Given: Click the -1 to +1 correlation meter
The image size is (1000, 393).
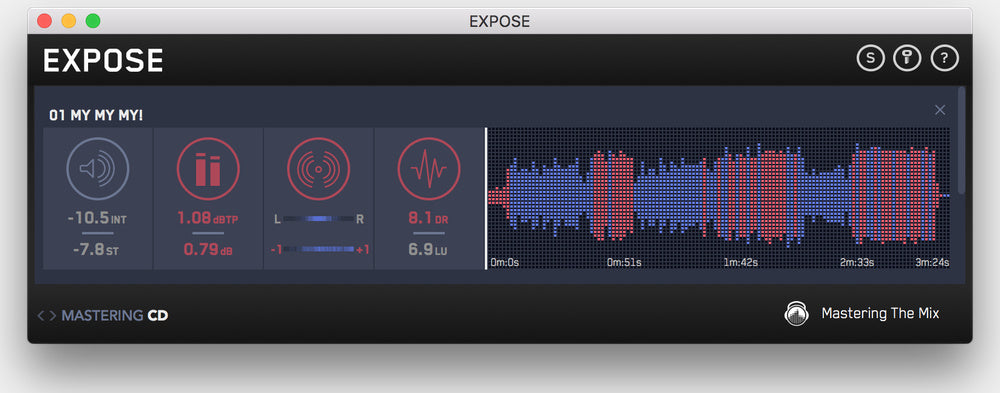Looking at the screenshot, I should [319, 249].
